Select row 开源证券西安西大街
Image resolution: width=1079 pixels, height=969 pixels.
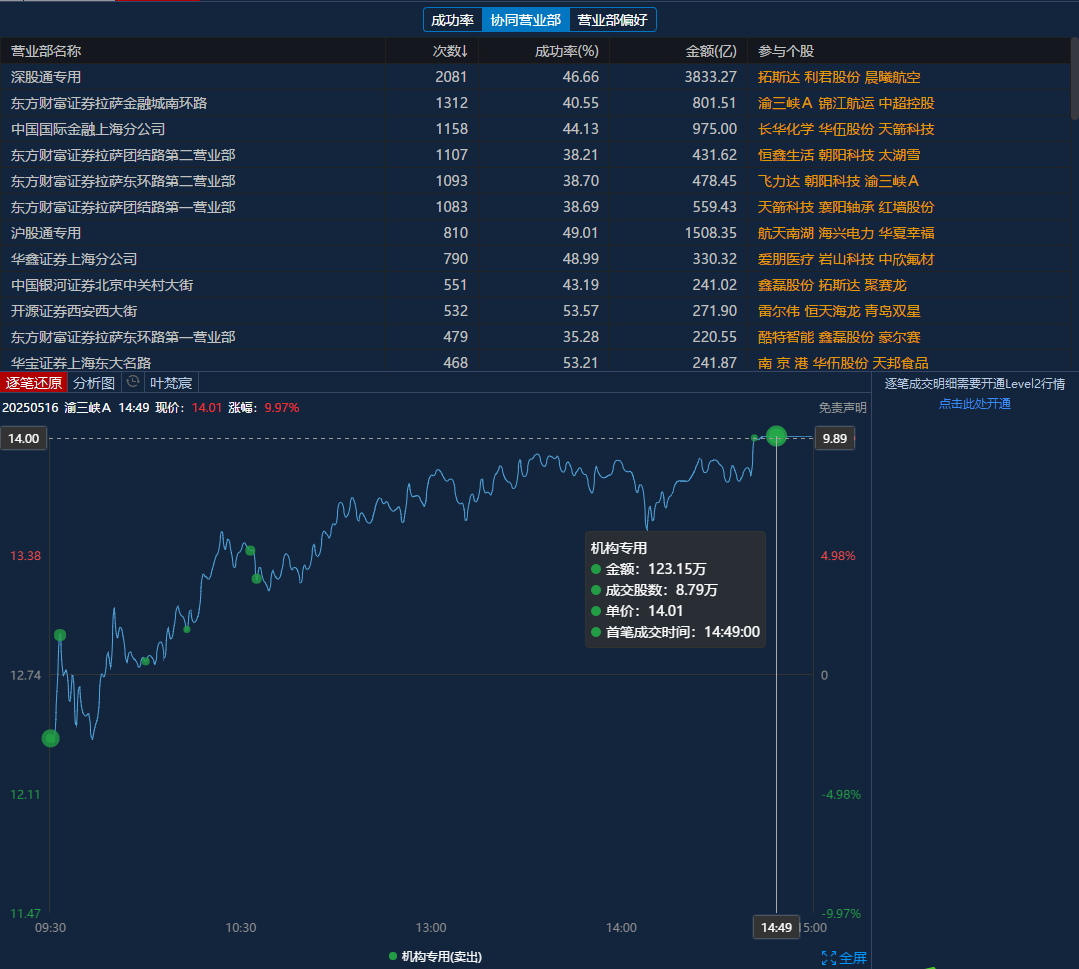click(x=535, y=311)
